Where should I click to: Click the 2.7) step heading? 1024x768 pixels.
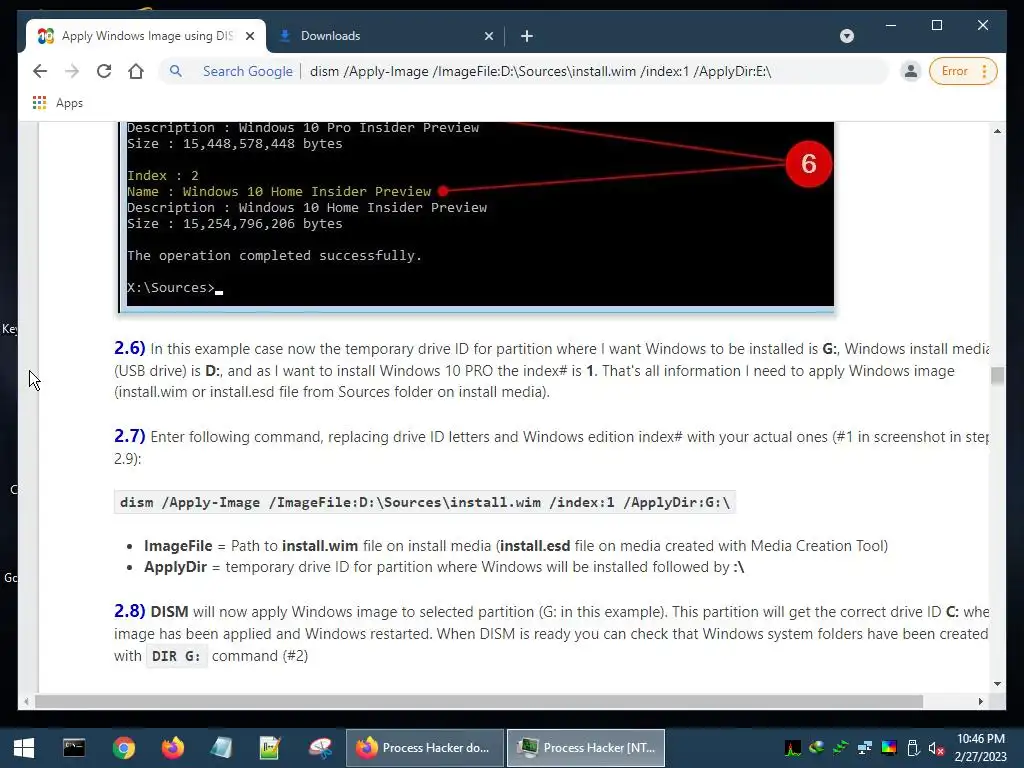[x=129, y=436]
